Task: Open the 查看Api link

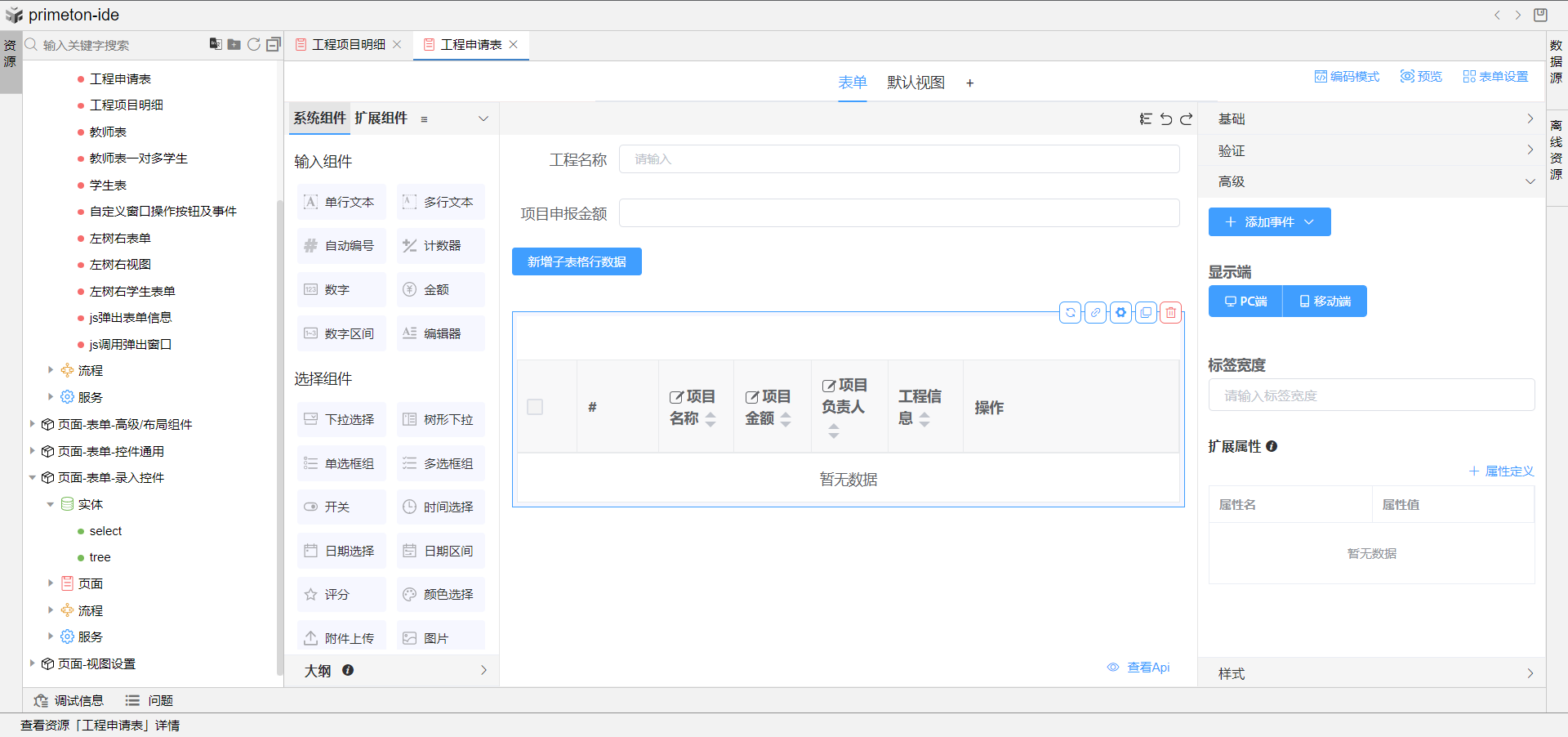Action: tap(1147, 668)
